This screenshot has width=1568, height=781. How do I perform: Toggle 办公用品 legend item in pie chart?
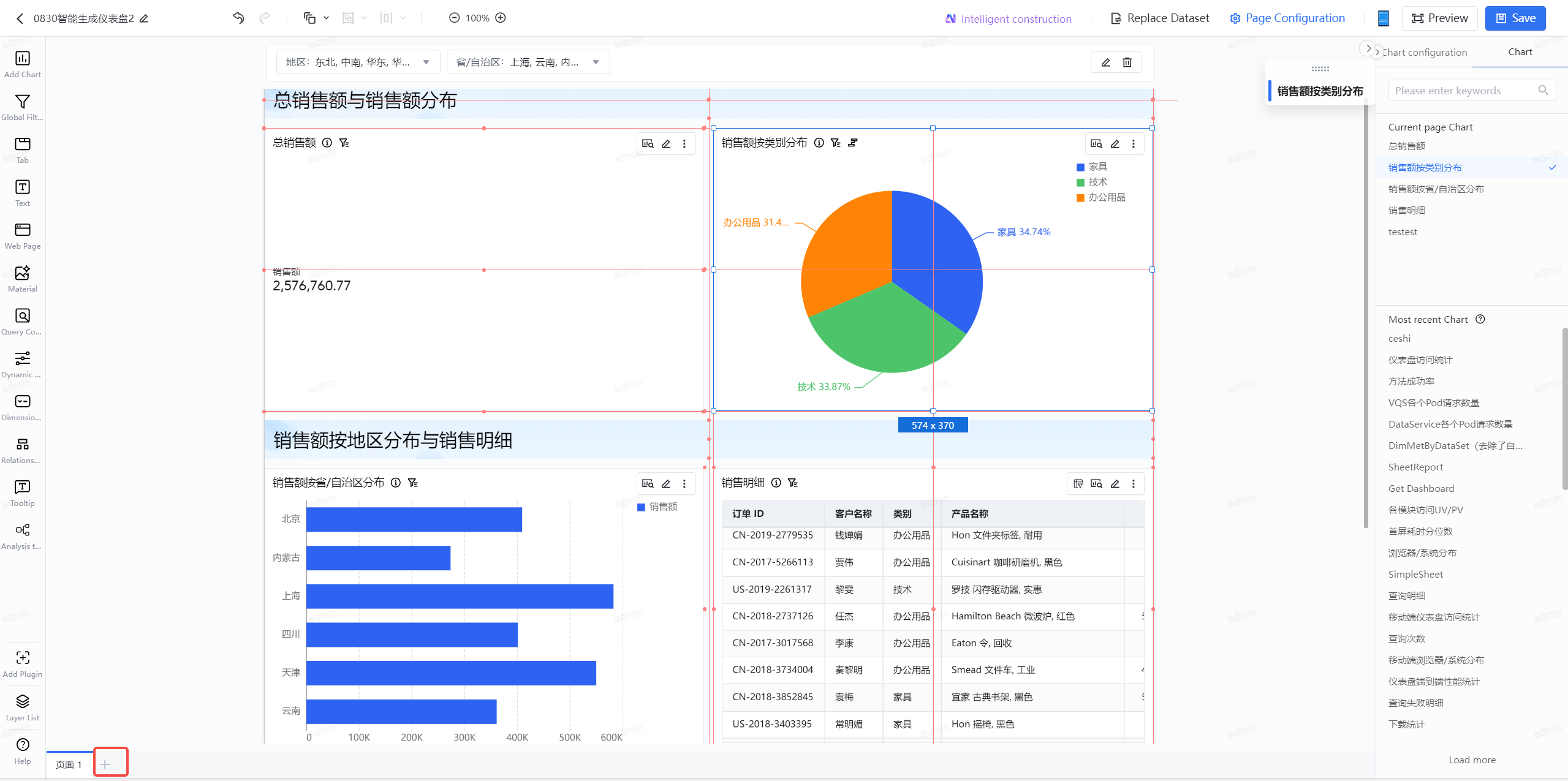1101,197
